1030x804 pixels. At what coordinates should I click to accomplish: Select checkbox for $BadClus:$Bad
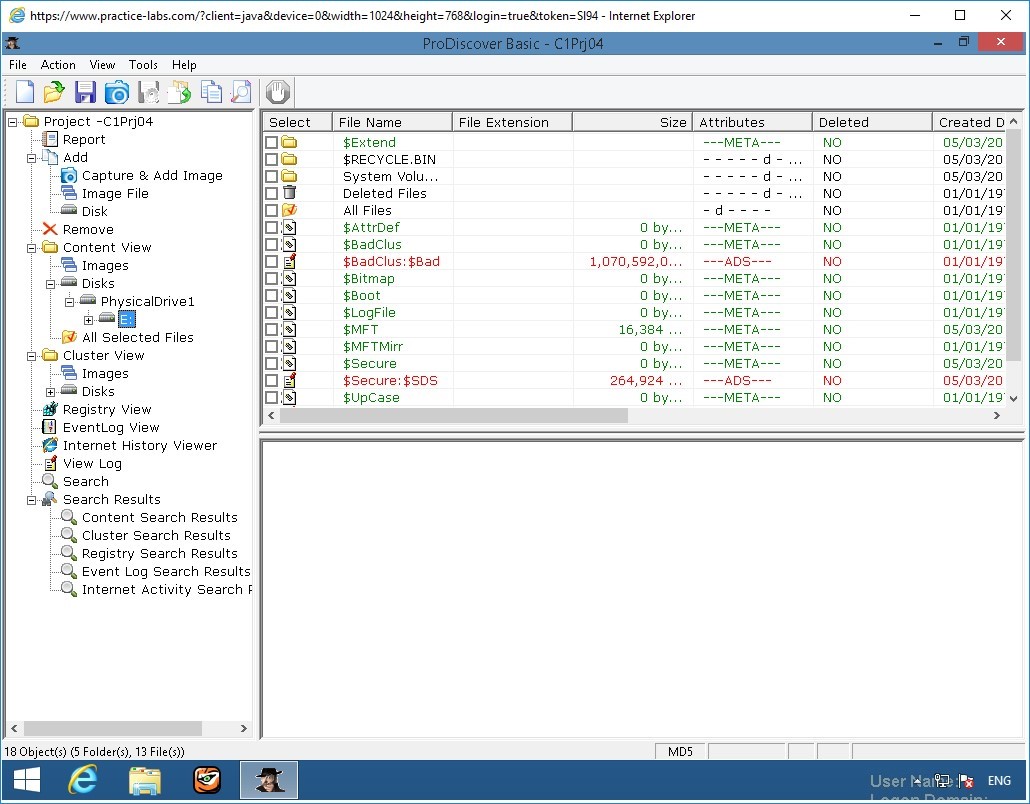coord(271,261)
